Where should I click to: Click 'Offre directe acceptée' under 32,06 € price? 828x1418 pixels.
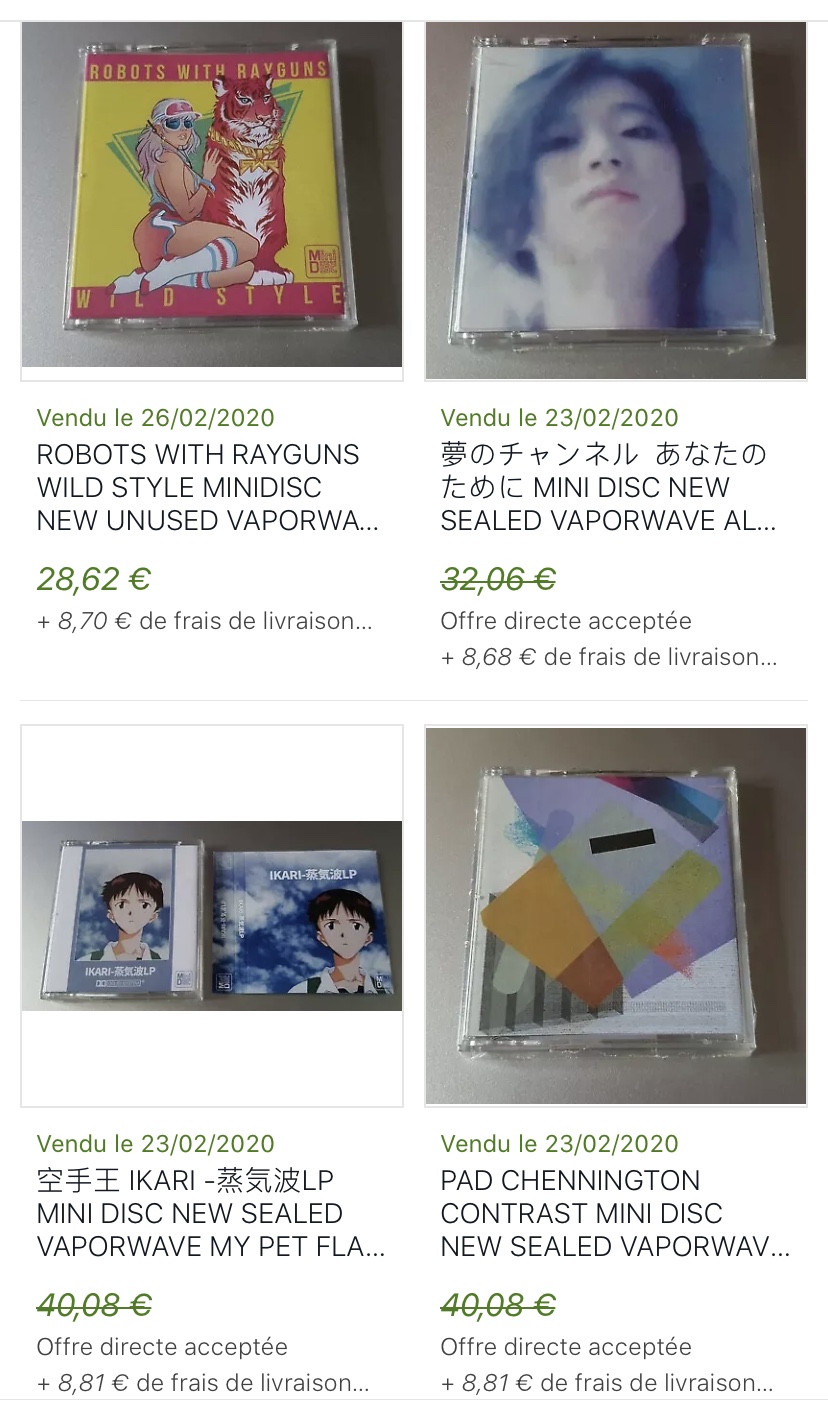click(566, 621)
